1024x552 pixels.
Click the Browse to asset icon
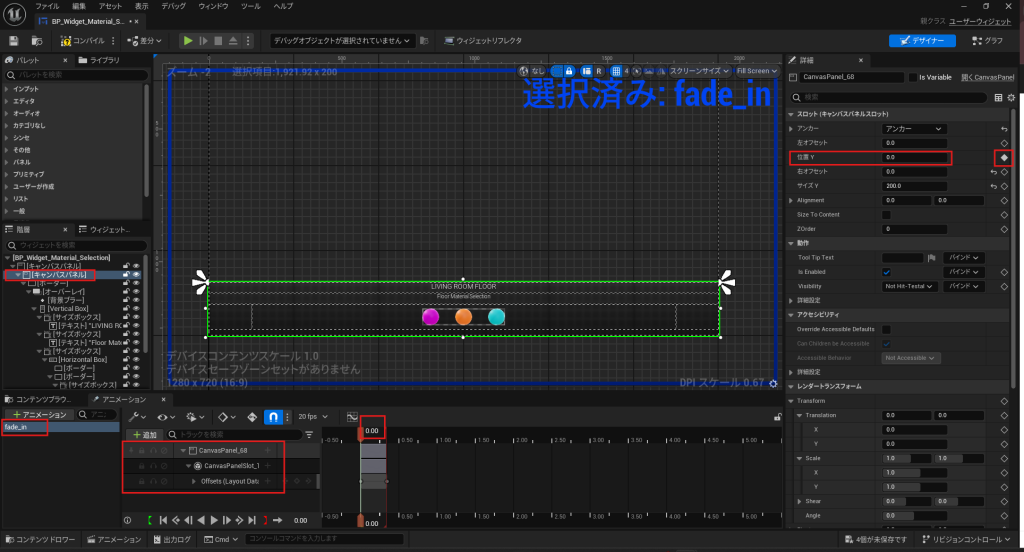tap(37, 41)
